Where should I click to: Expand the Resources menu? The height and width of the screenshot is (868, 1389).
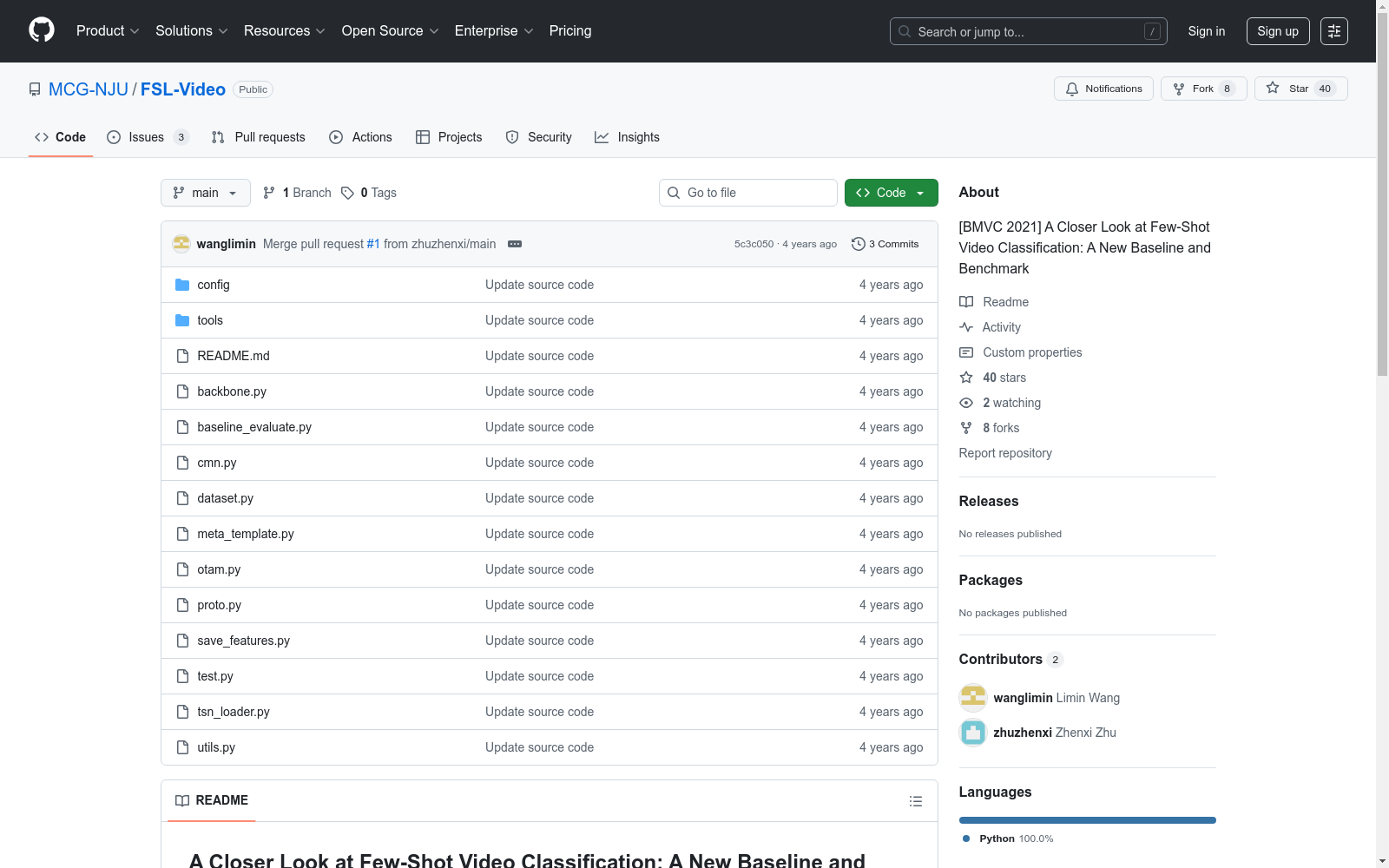pyautogui.click(x=285, y=31)
